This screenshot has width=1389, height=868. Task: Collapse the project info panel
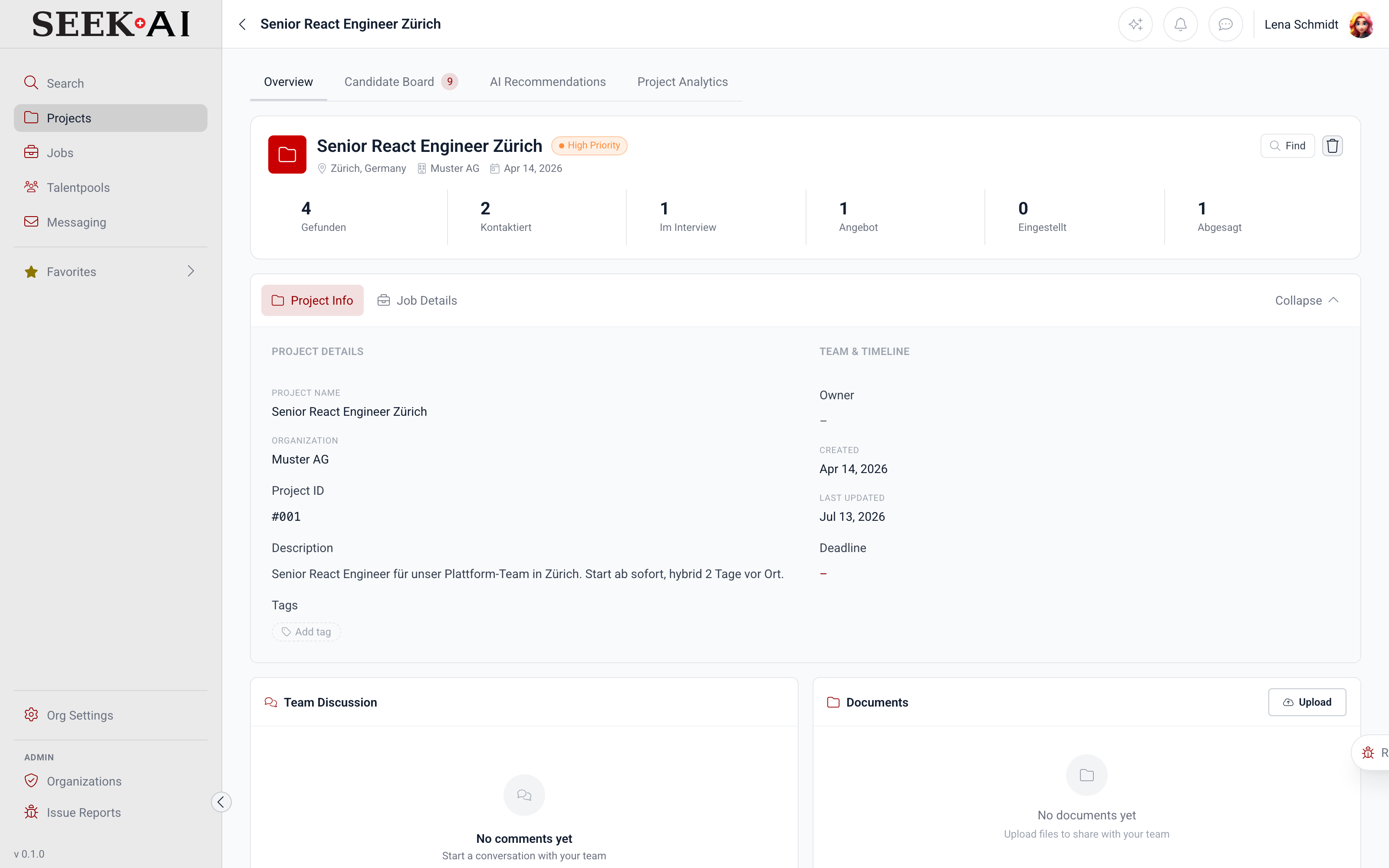(x=1307, y=300)
